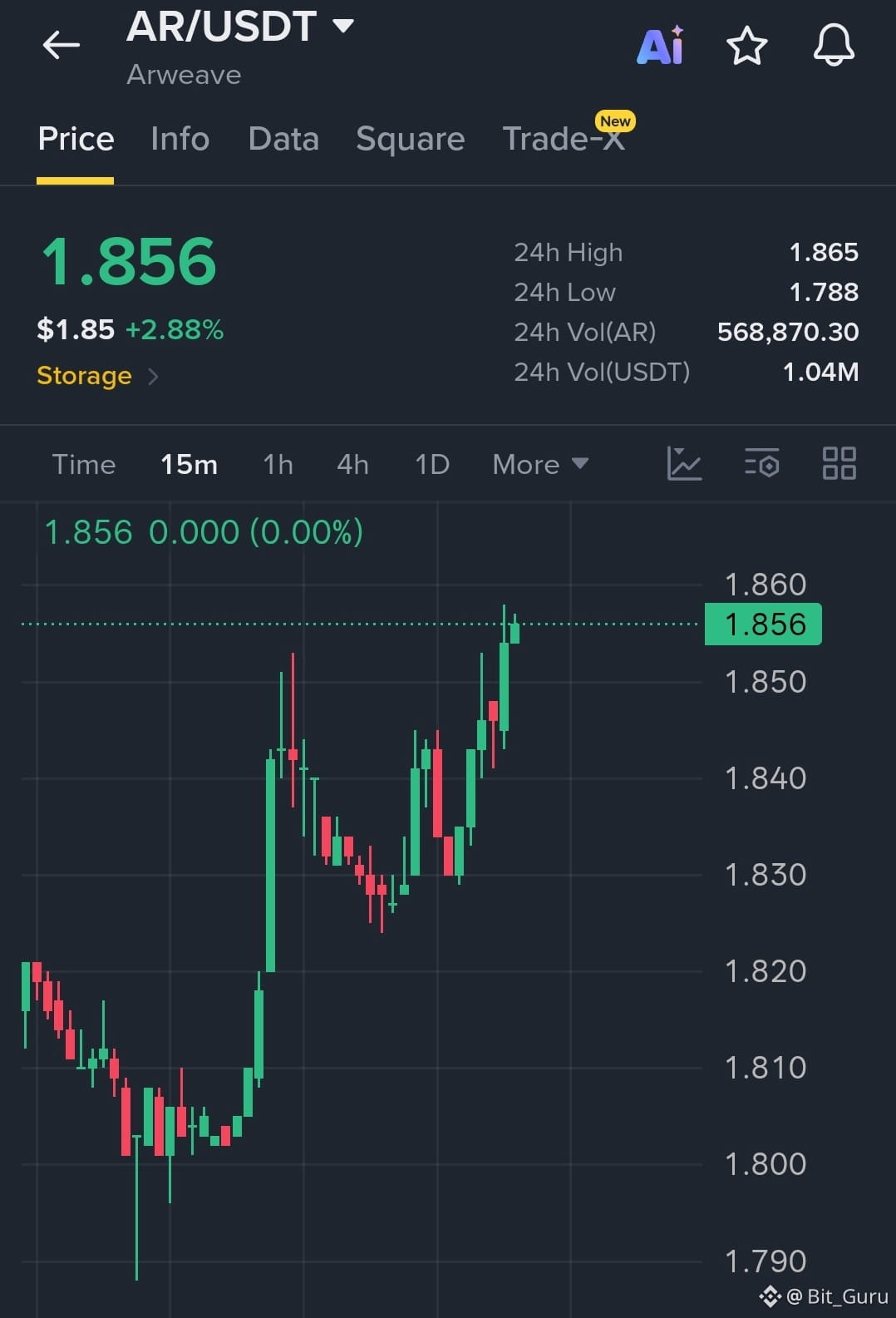Add AR/USDT to favorites with the star
The image size is (896, 1318).
746,45
